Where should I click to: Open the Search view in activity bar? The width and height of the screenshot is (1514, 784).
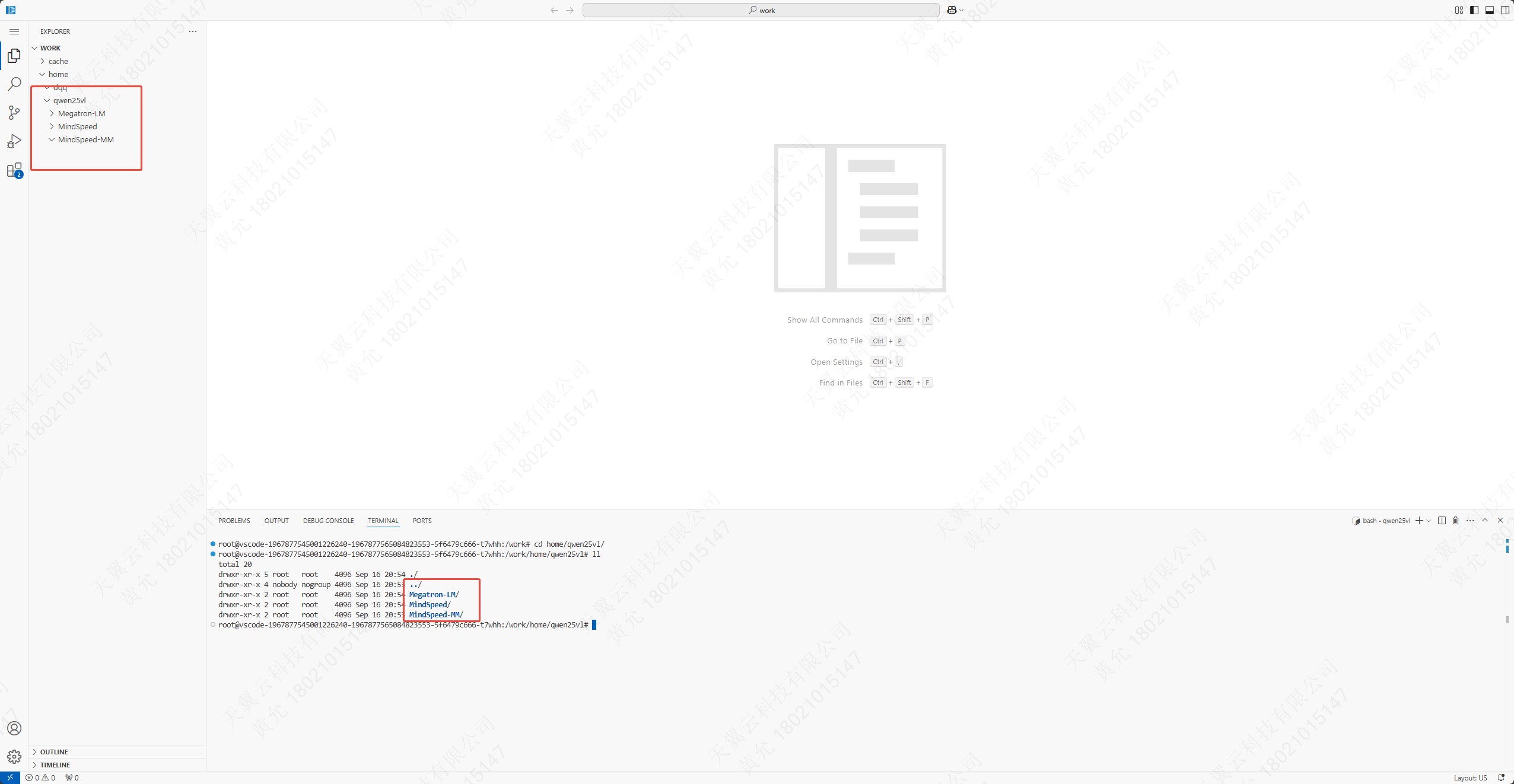point(14,84)
